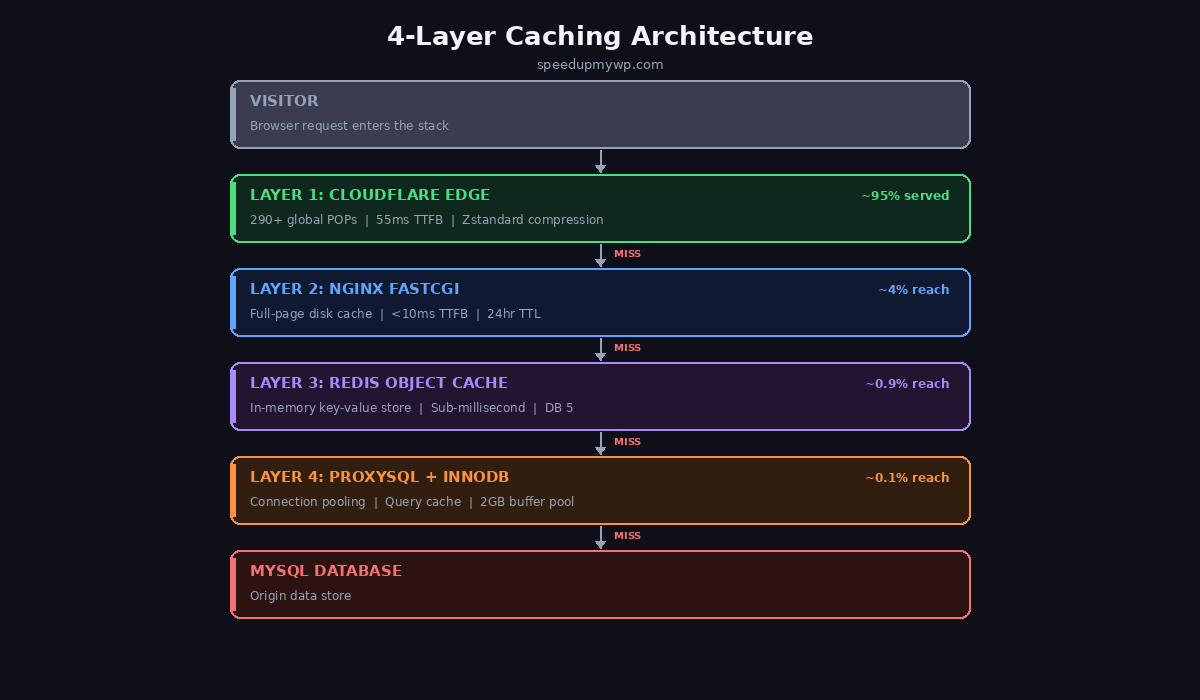This screenshot has height=700, width=1200.
Task: Click the arrow below Redis Object Cache
Action: 601,442
